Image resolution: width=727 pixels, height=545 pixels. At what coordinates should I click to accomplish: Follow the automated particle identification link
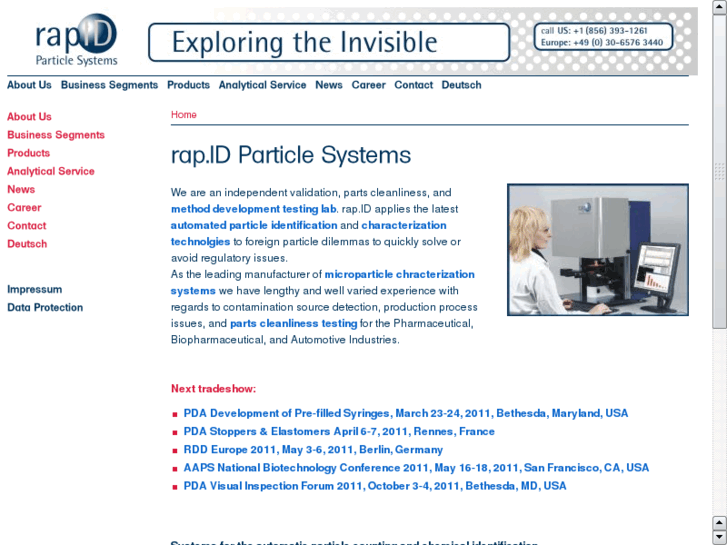[254, 225]
